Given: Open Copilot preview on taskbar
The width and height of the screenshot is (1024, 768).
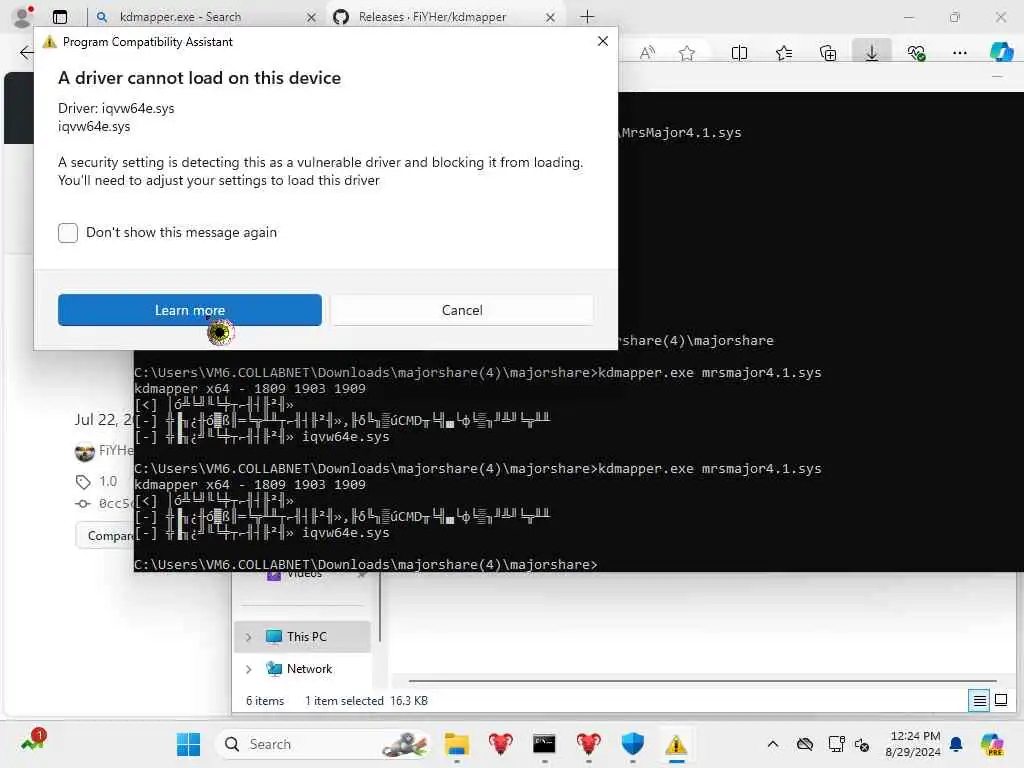Looking at the screenshot, I should point(992,744).
